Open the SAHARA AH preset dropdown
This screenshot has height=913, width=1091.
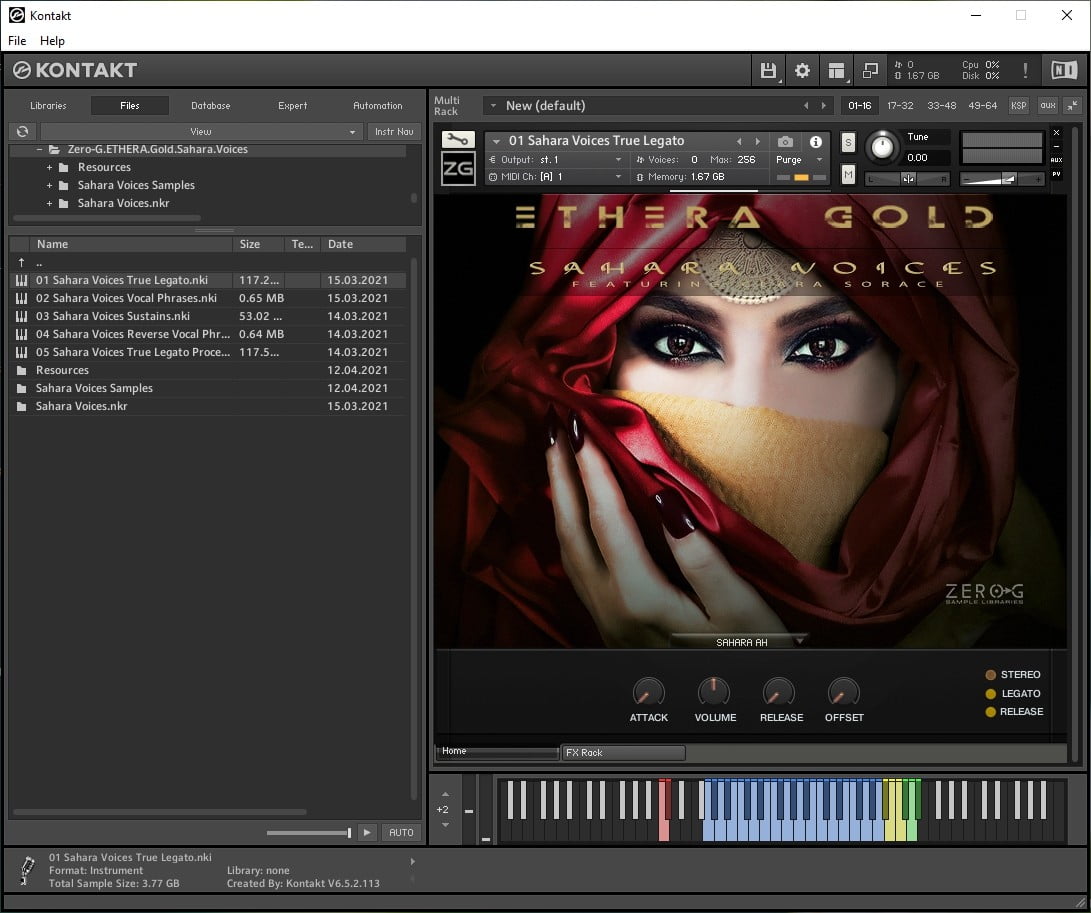742,642
